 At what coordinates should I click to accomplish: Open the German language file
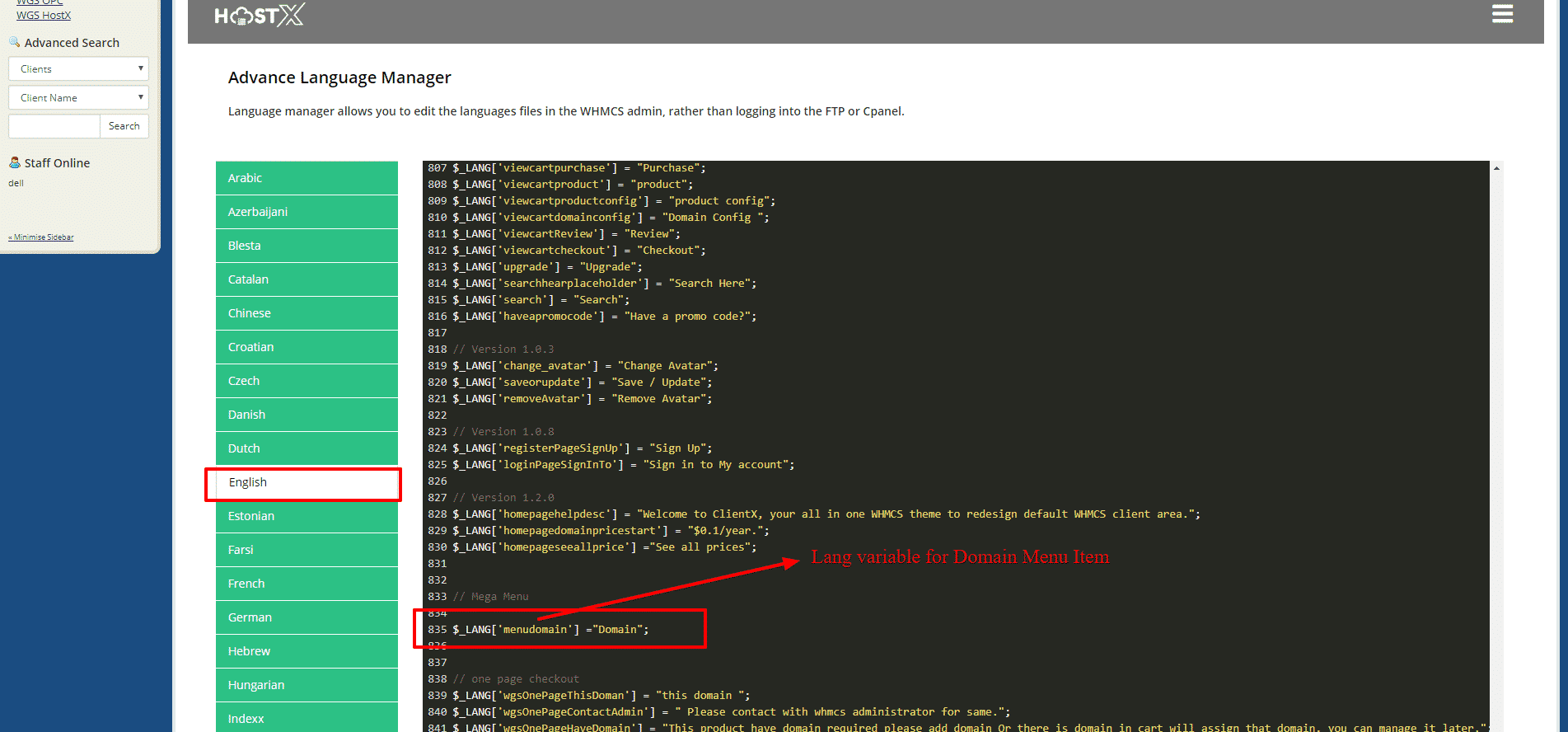(307, 617)
